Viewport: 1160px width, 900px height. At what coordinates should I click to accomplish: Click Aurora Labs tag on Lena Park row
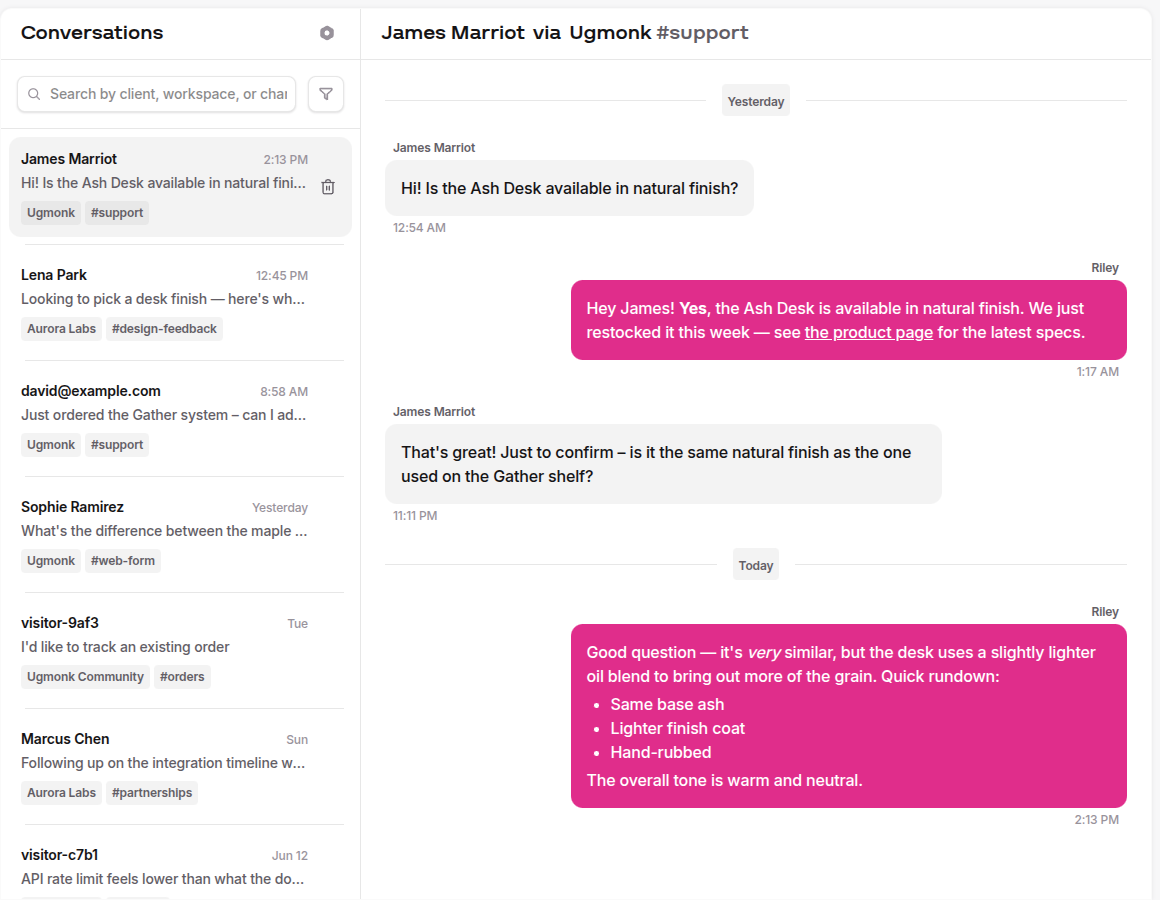(61, 329)
